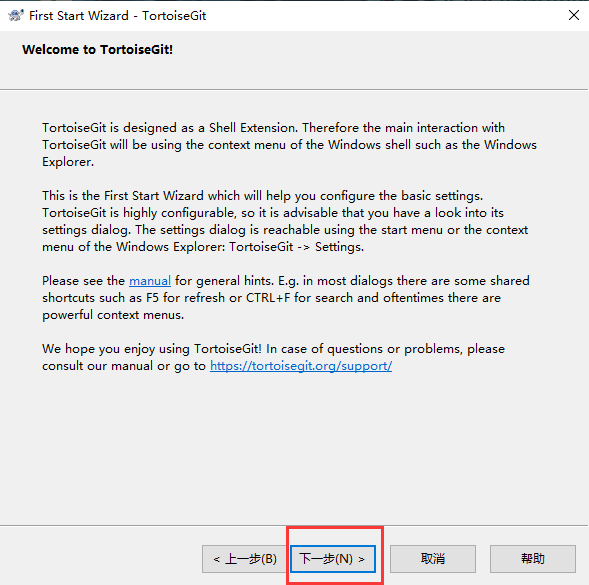Image resolution: width=589 pixels, height=585 pixels.
Task: Click the 上一步(B) back button
Action: (x=245, y=559)
